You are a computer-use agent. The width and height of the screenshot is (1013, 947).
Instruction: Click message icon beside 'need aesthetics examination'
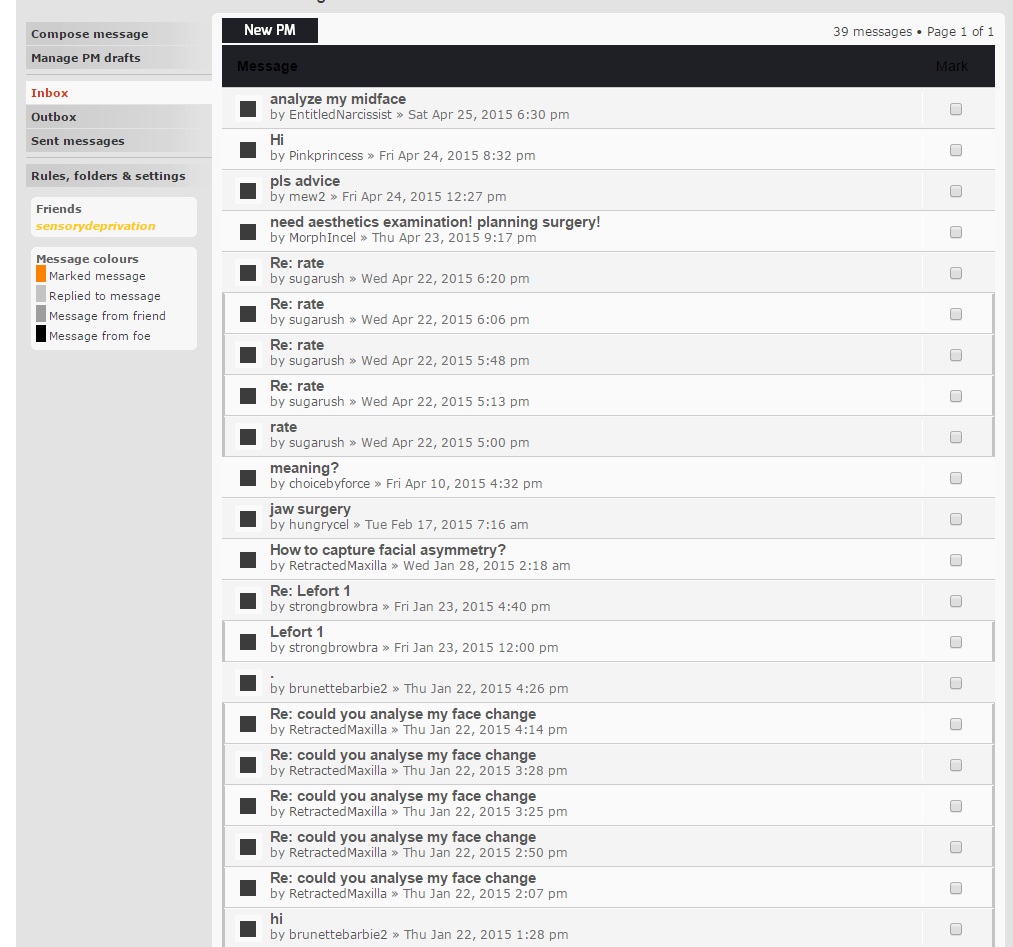248,232
